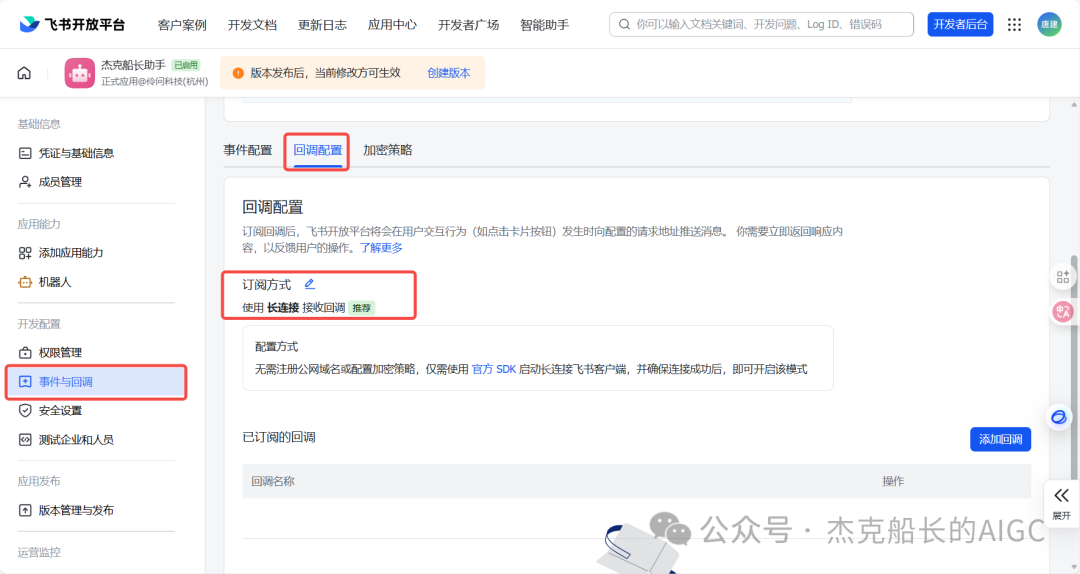Click the 开发者后台 button

point(960,25)
